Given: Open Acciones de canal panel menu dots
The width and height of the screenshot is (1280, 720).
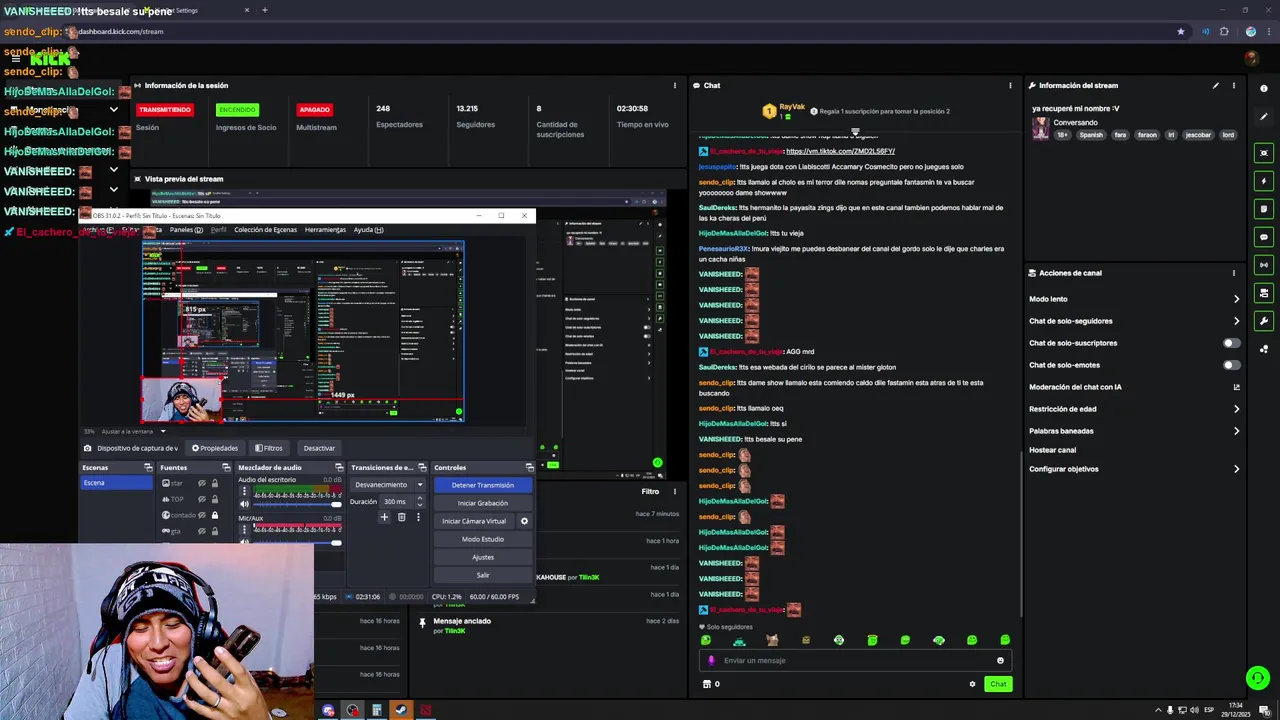Looking at the screenshot, I should [1233, 273].
